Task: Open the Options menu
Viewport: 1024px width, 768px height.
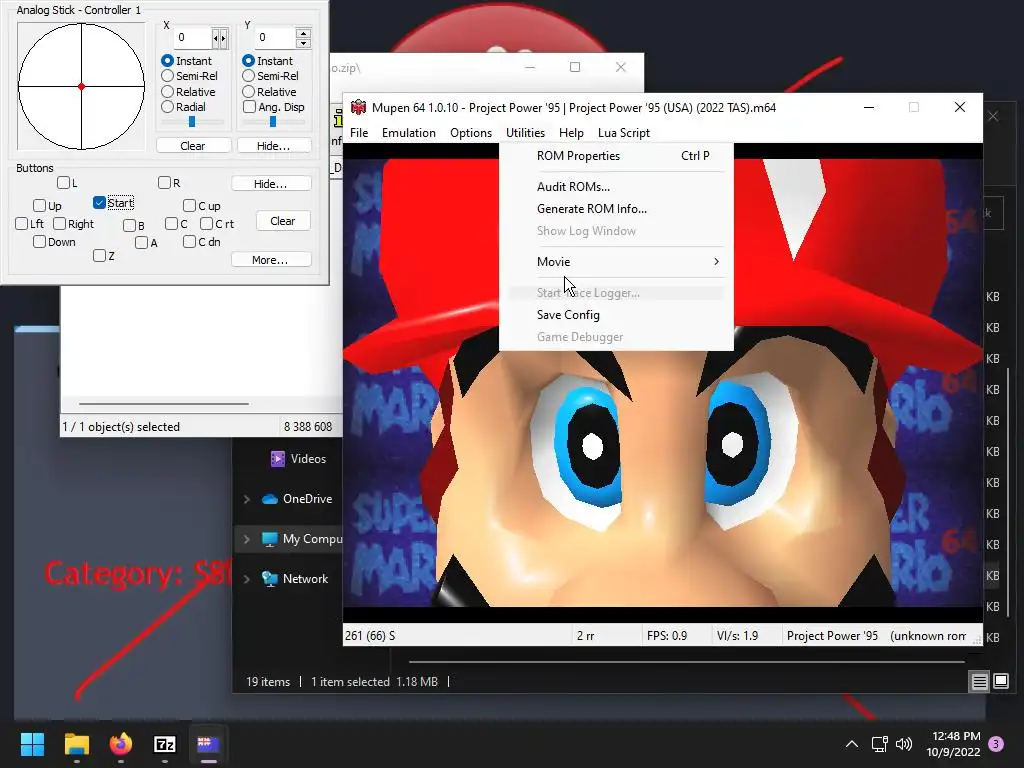Action: click(471, 133)
